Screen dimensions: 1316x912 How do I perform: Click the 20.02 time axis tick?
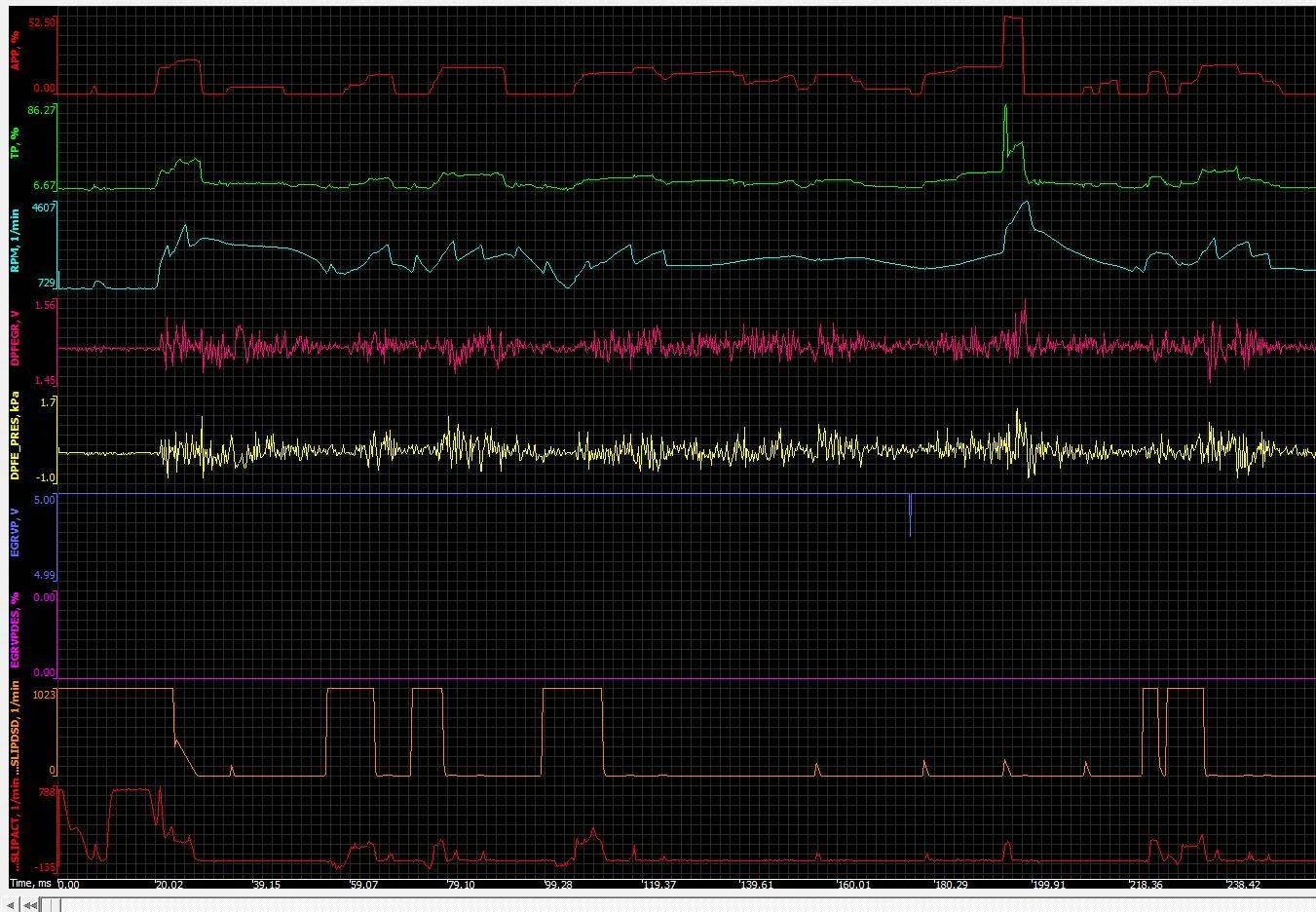click(169, 885)
